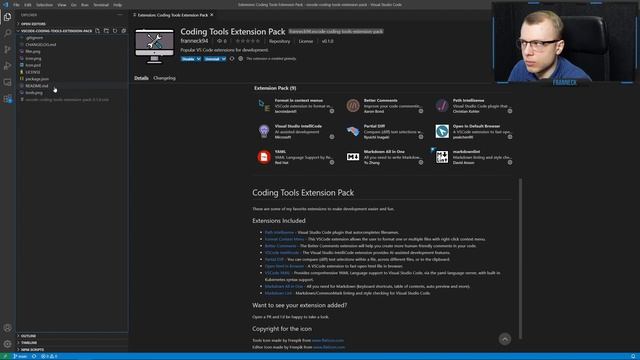640x360 pixels.
Task: Click the extension manage gear icon
Action: tap(240, 59)
